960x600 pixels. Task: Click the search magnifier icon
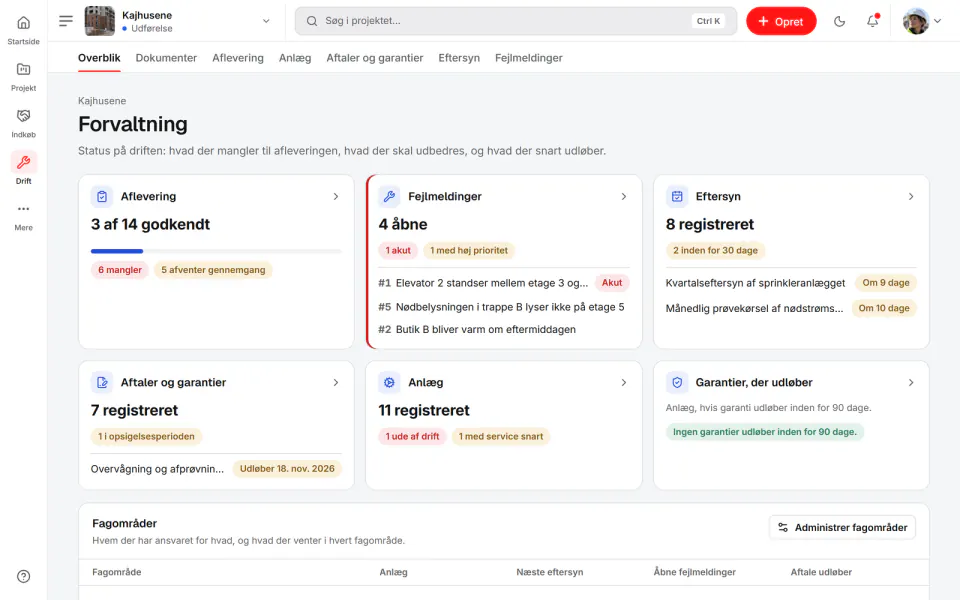click(312, 21)
